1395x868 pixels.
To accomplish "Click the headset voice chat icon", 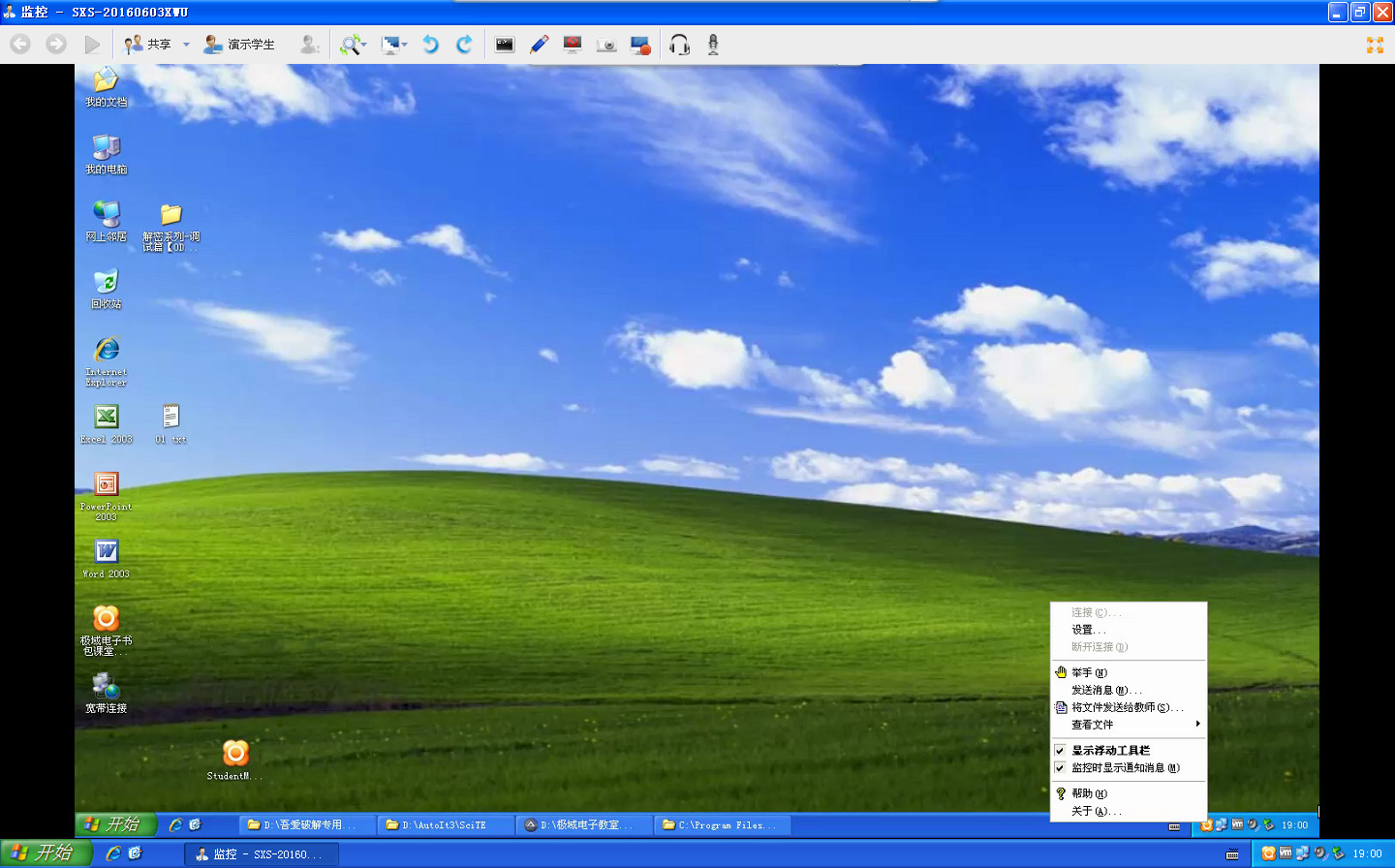I will (x=679, y=45).
